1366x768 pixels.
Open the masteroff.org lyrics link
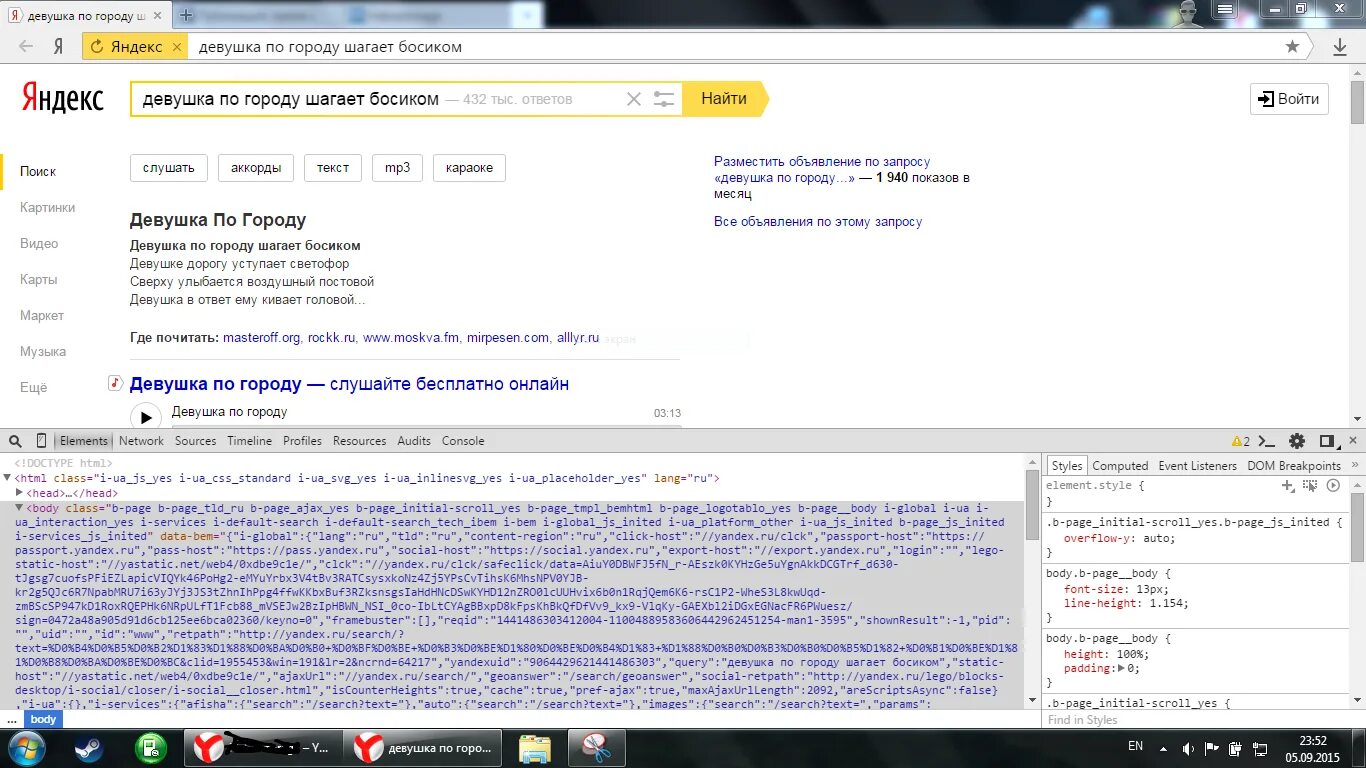[x=262, y=338]
